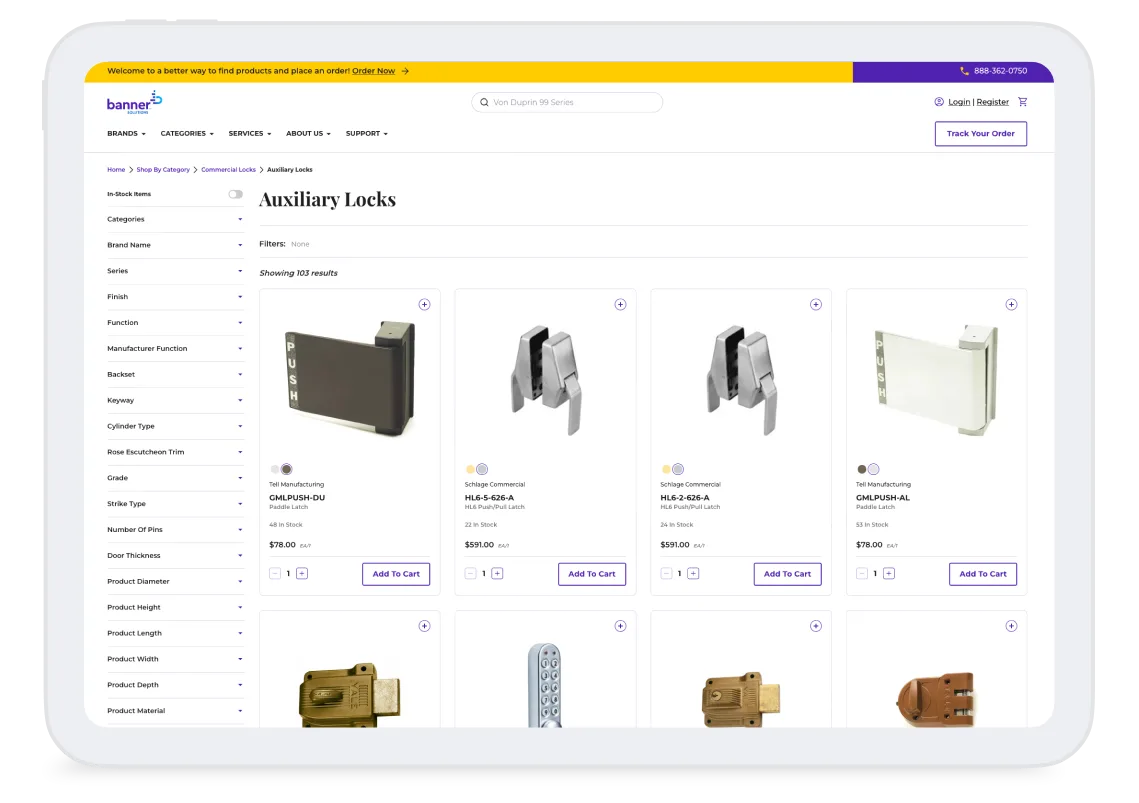
Task: Click the plus circle icon on the GMLPUSH-DU card
Action: click(424, 304)
